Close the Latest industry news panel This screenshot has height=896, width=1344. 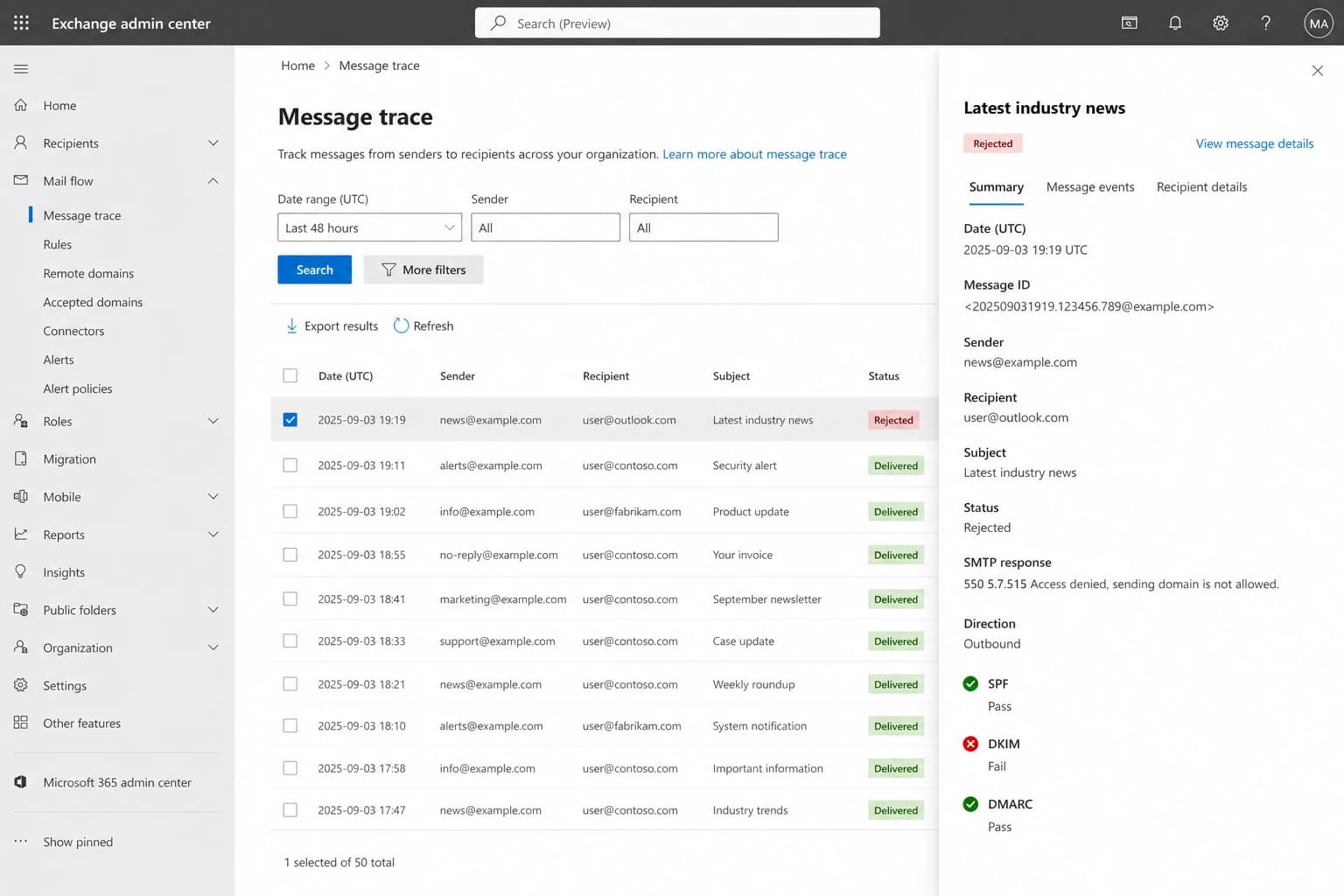[1317, 70]
